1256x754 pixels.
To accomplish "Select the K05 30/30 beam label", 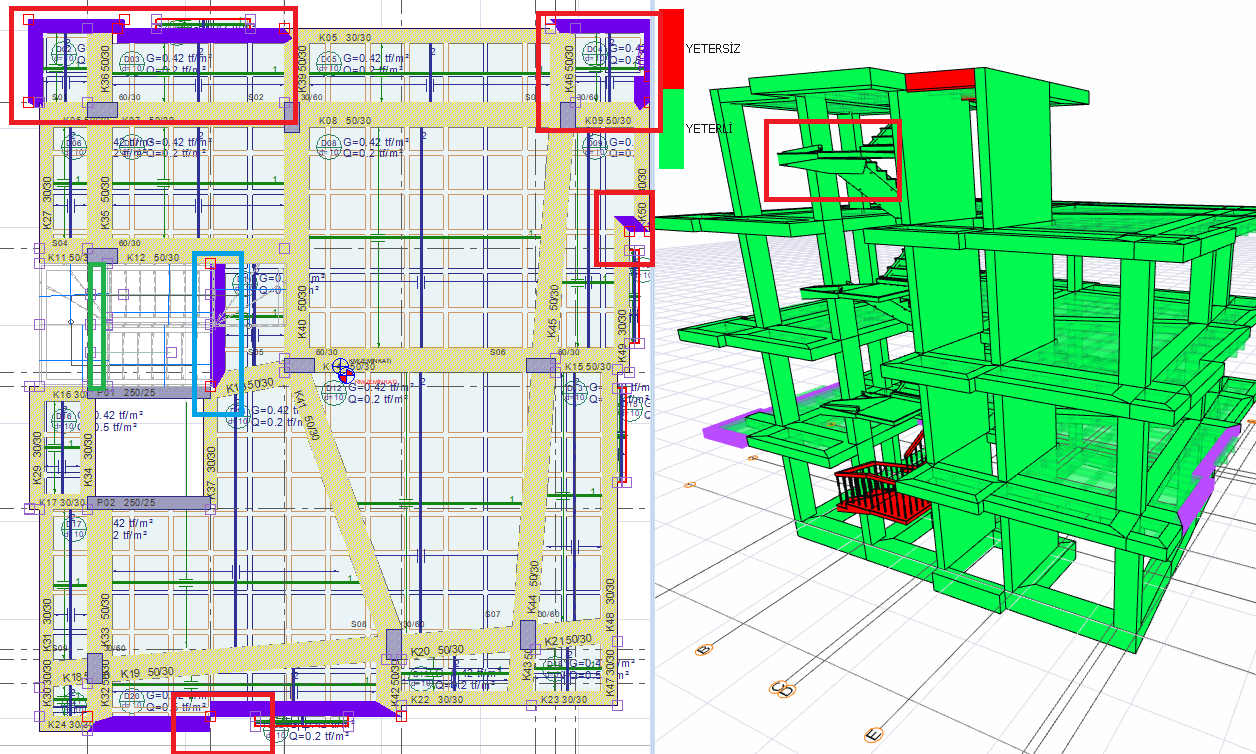I will tap(343, 37).
